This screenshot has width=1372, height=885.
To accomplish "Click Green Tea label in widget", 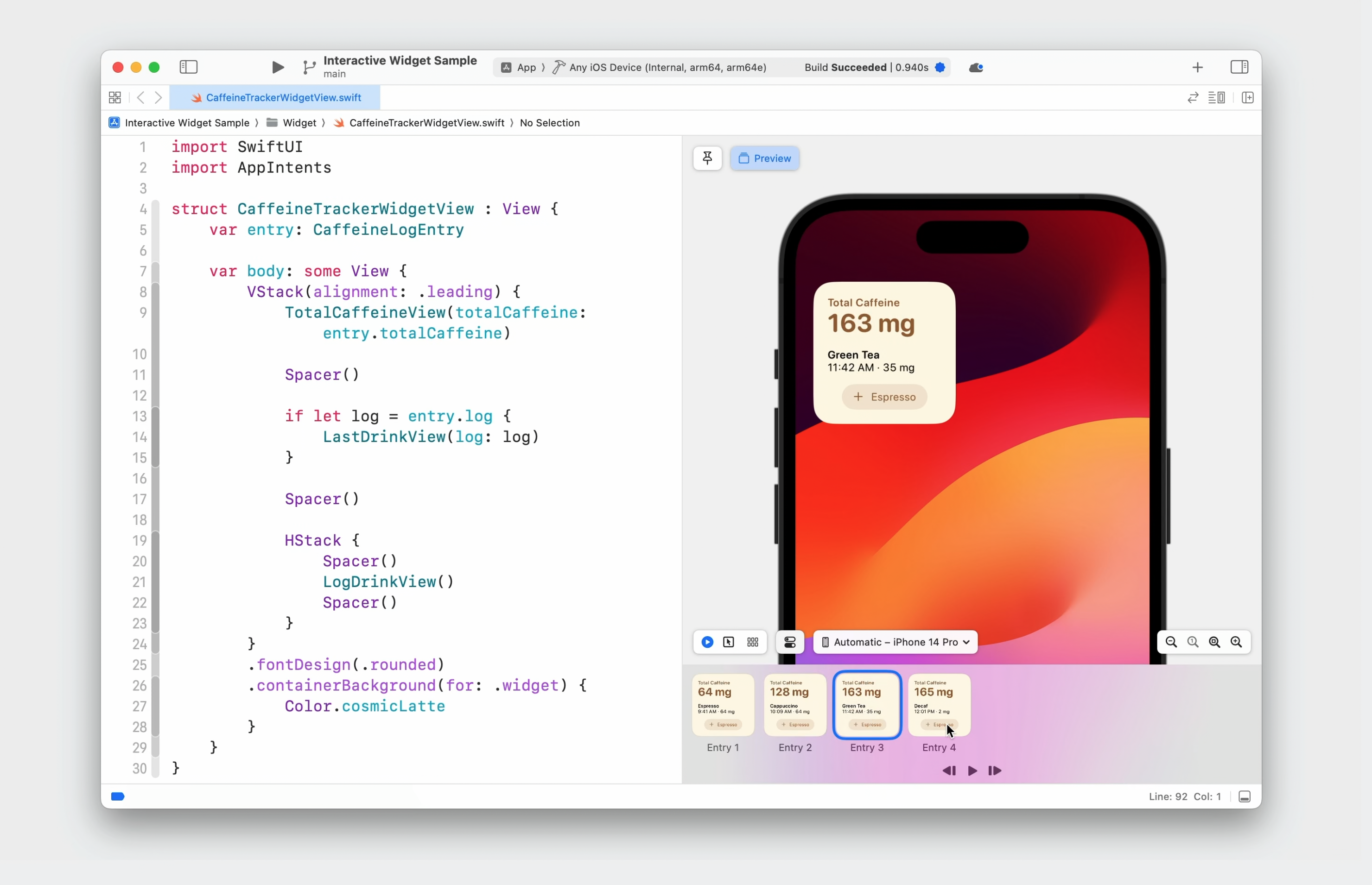I will pos(853,355).
